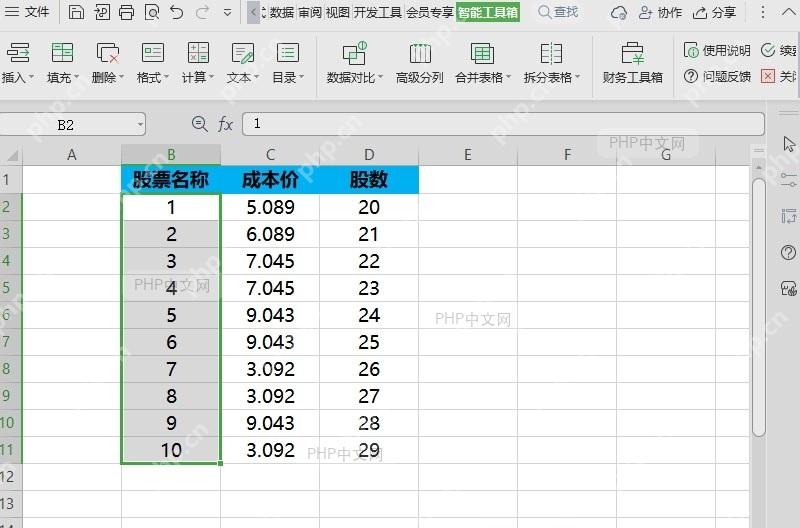
Task: Switch to the 会员专享 tab
Action: tap(430, 12)
